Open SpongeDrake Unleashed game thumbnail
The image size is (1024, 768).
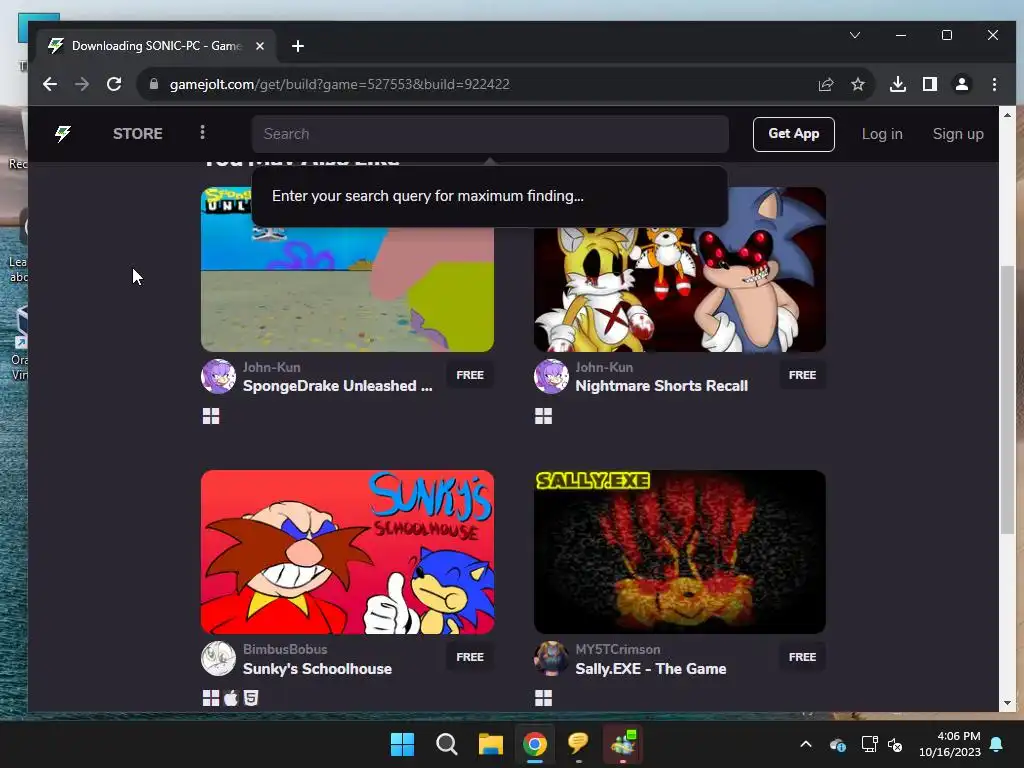[347, 270]
